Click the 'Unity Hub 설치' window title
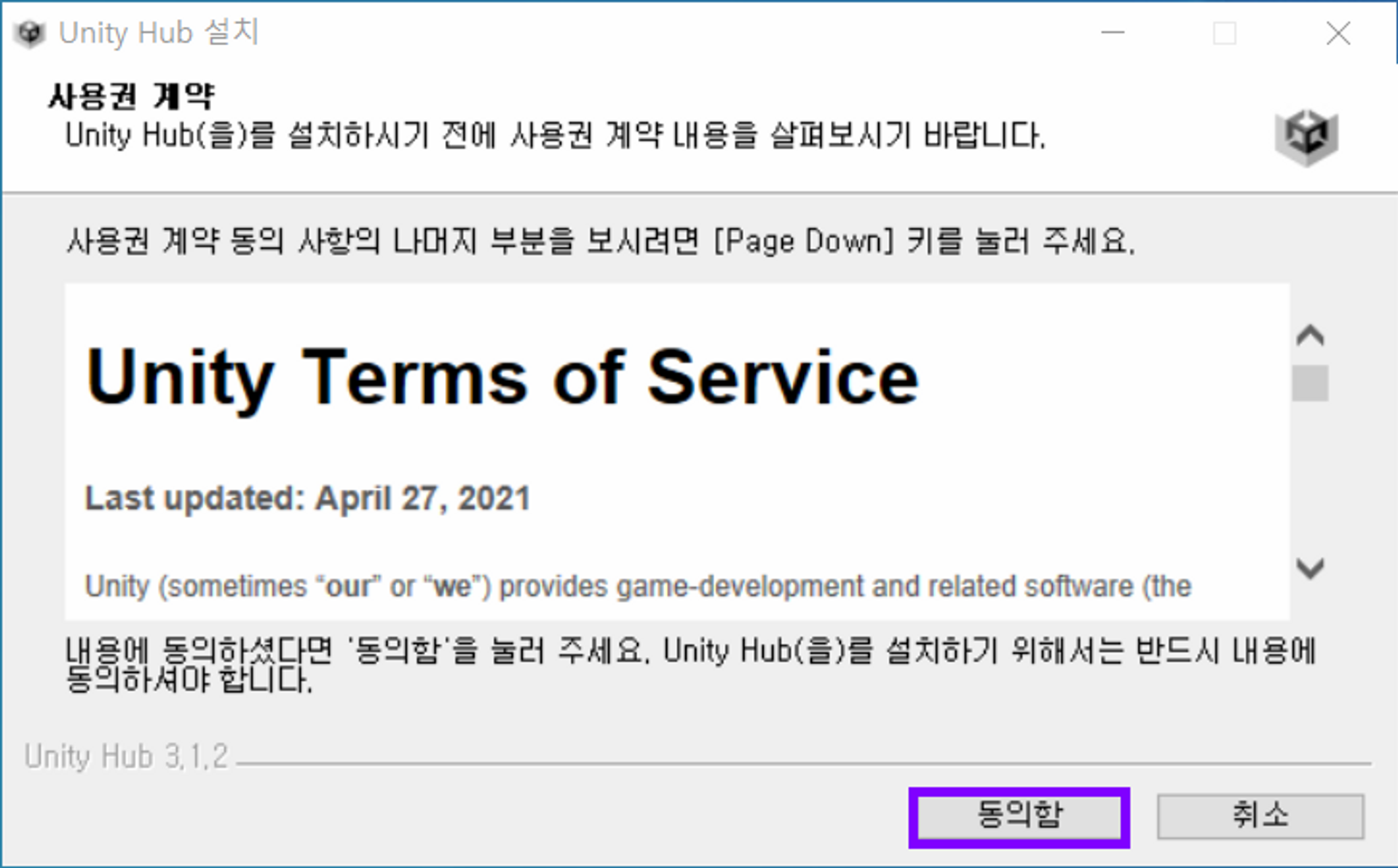Viewport: 1398px width, 868px height. (x=159, y=33)
